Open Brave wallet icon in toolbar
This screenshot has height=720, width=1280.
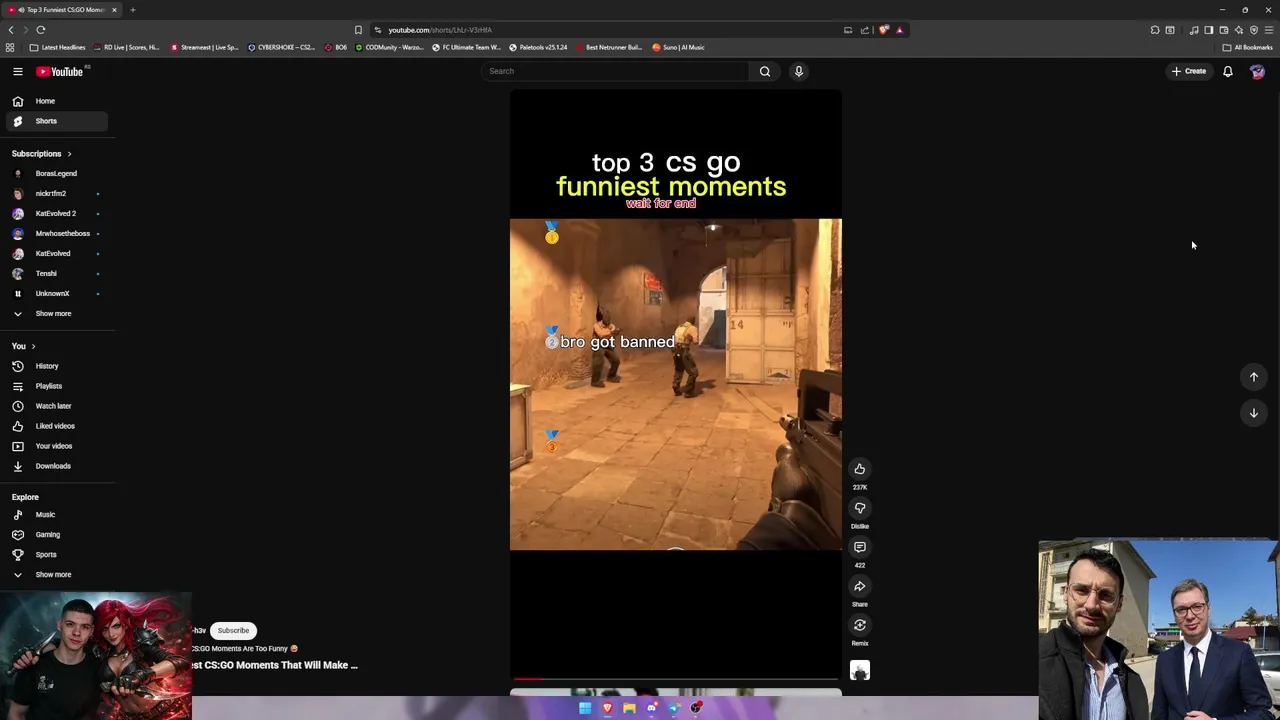(1224, 30)
